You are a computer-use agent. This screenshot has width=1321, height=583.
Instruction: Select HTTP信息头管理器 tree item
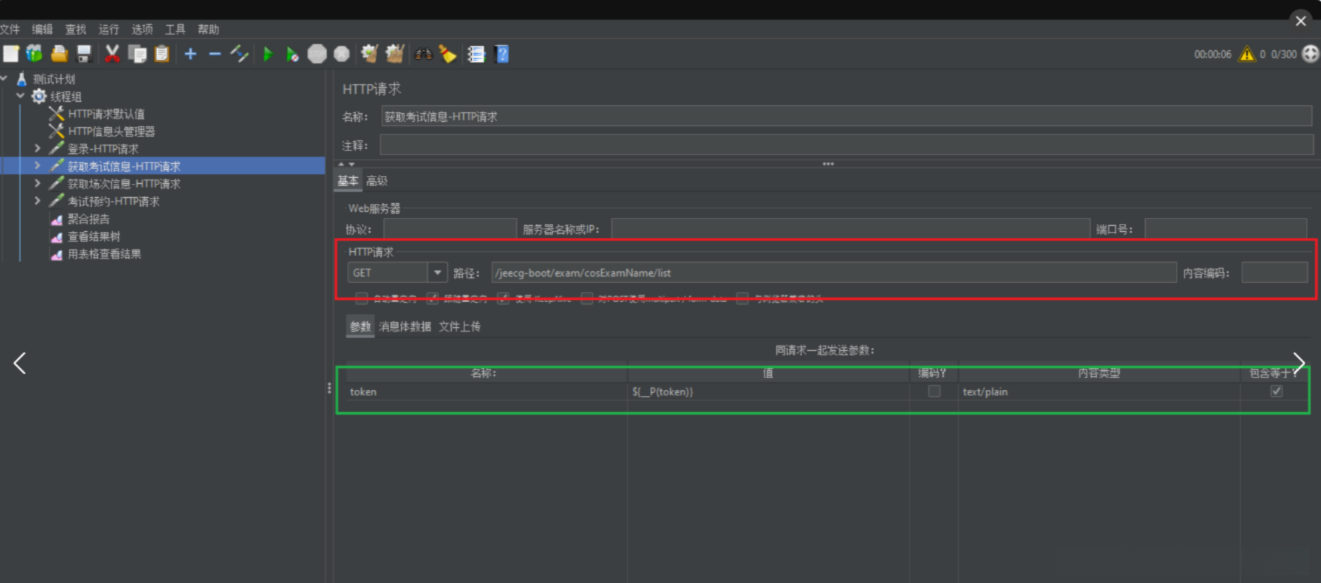click(110, 131)
